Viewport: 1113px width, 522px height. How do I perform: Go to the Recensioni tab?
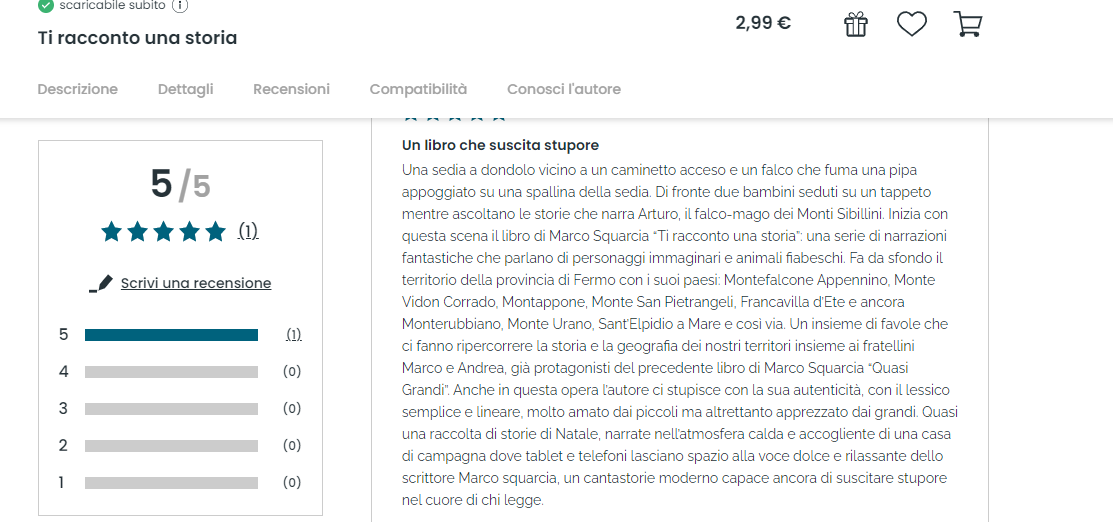(x=291, y=89)
